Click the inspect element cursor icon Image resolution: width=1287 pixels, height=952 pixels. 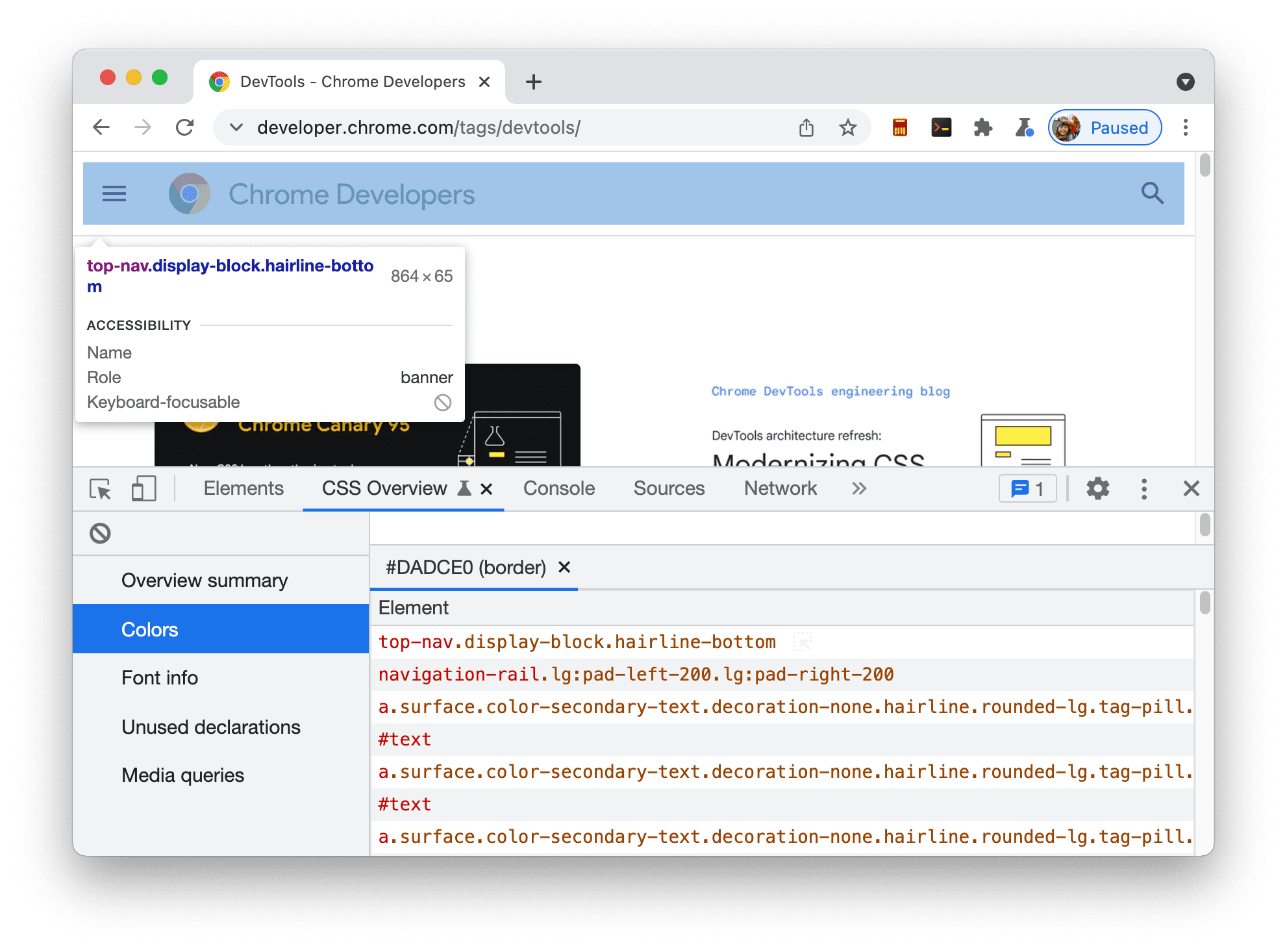point(100,489)
